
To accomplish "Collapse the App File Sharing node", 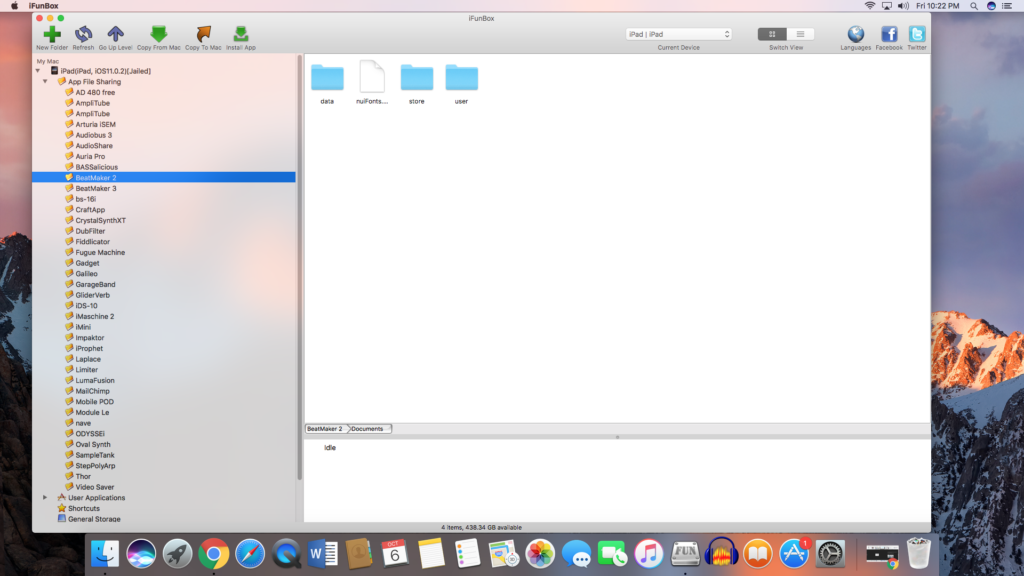I will [45, 82].
